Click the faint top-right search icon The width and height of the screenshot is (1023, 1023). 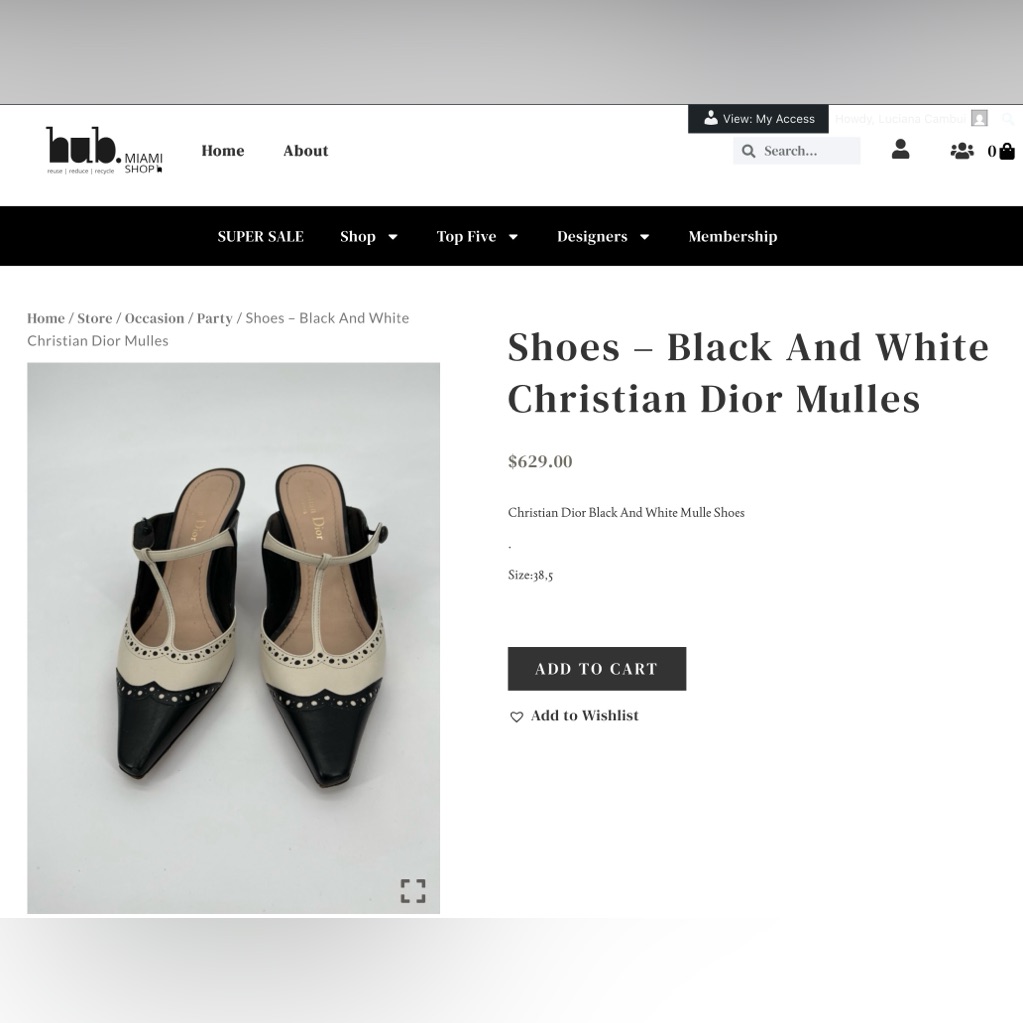pos(1008,119)
